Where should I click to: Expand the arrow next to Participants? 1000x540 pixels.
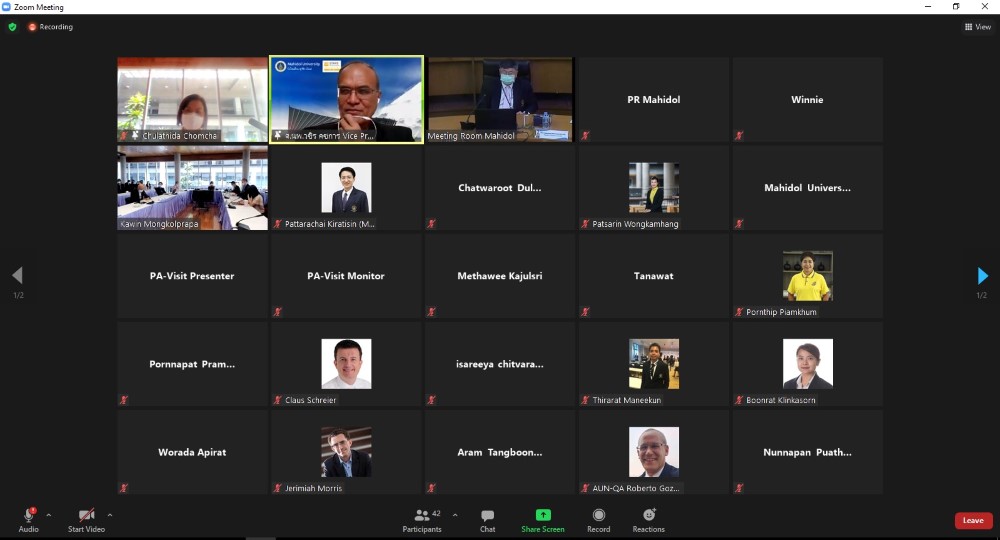tap(455, 515)
